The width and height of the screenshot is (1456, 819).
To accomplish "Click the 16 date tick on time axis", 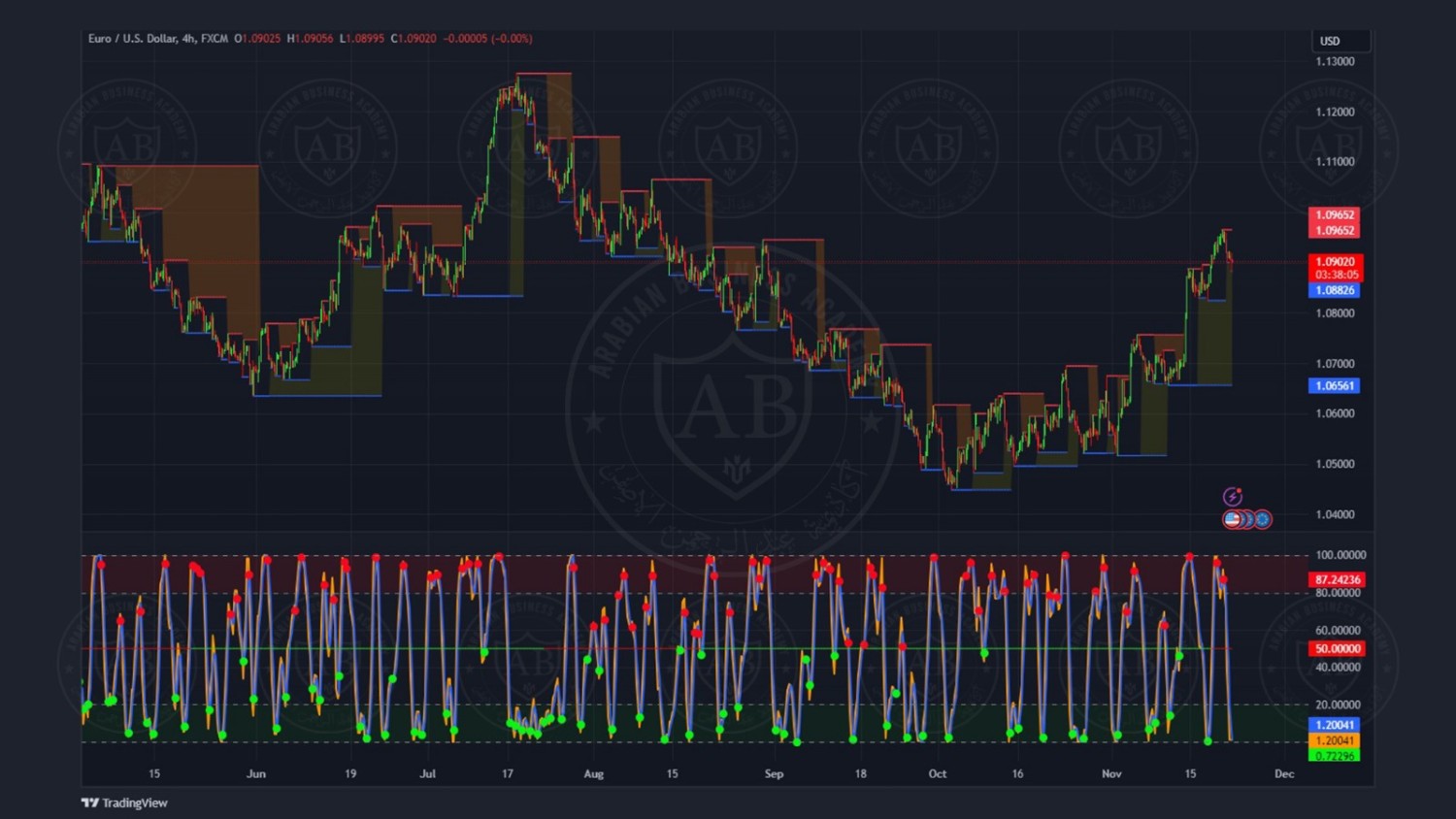I will point(1017,773).
